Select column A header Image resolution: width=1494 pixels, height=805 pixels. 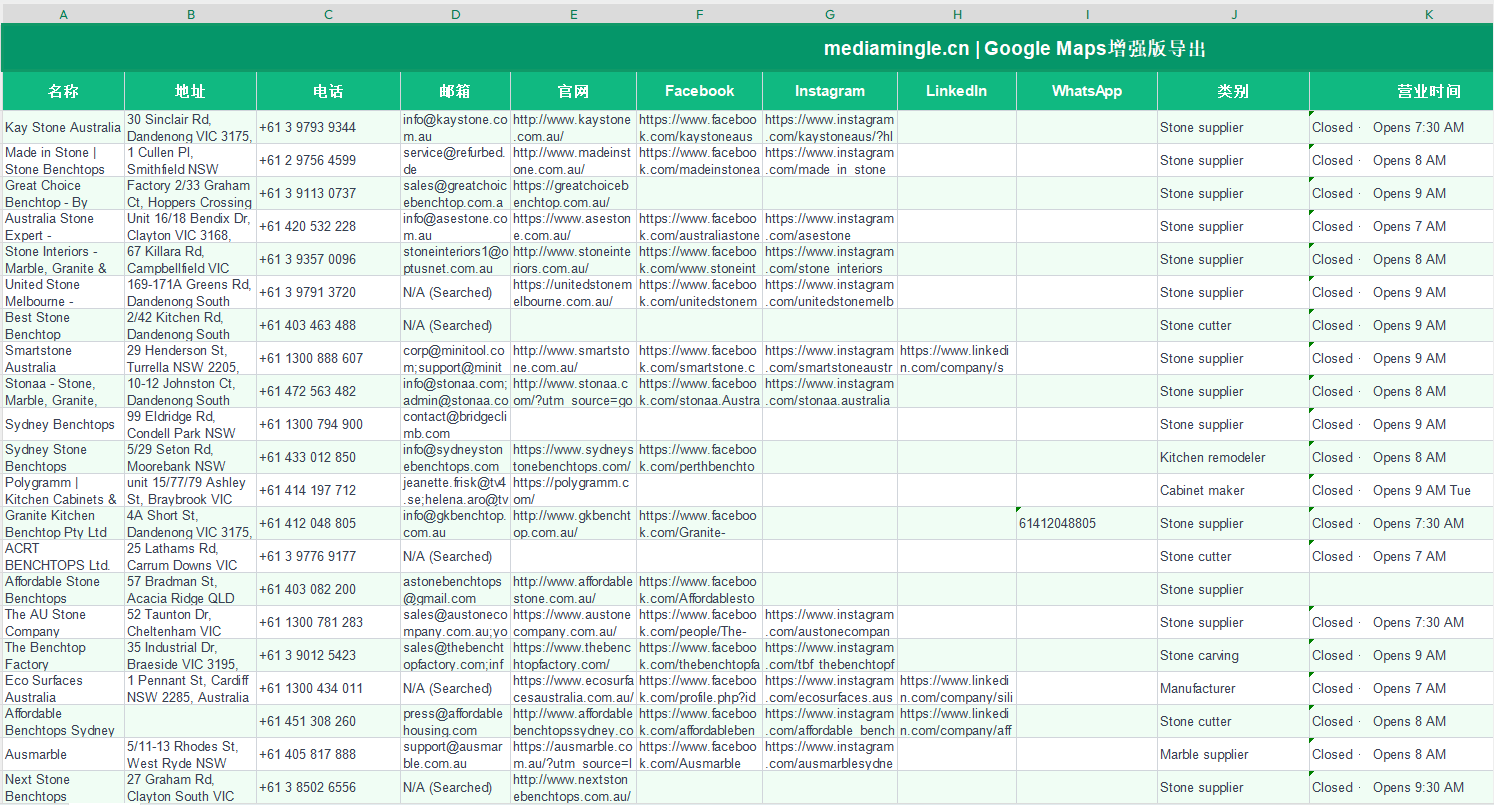[63, 14]
